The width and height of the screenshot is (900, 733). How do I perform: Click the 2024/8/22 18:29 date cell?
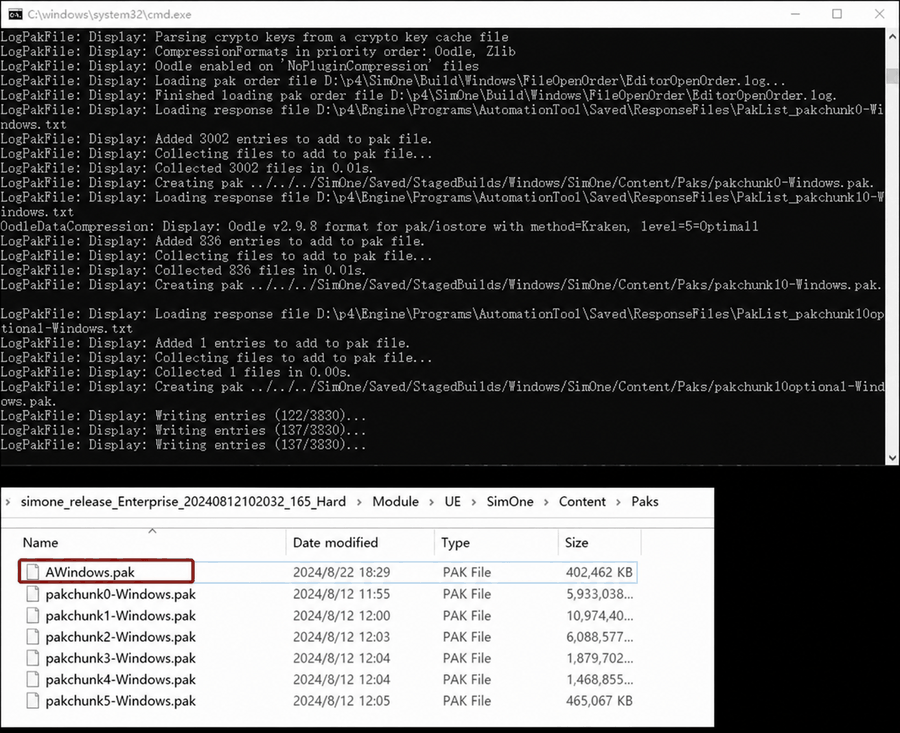point(342,572)
